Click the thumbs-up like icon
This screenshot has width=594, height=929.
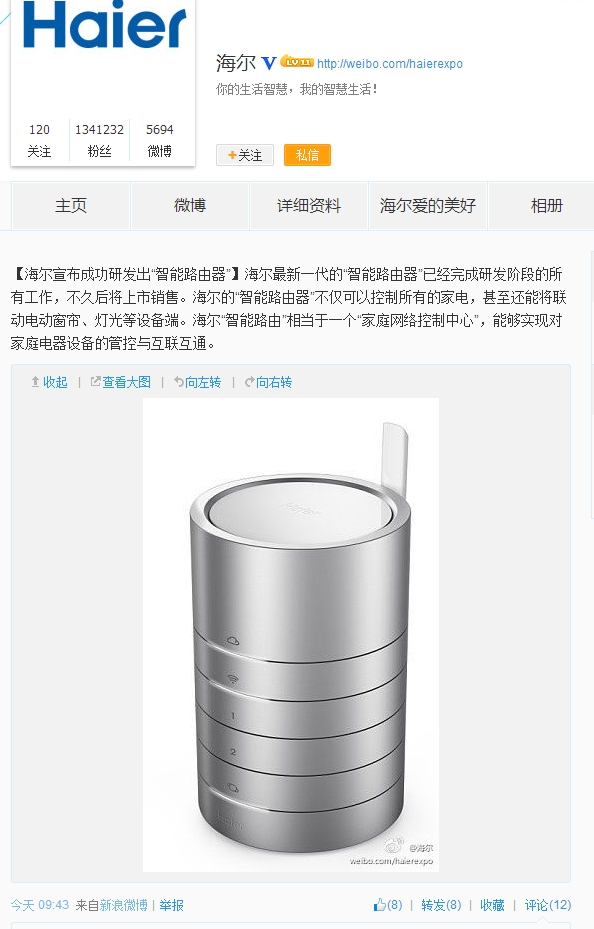380,904
